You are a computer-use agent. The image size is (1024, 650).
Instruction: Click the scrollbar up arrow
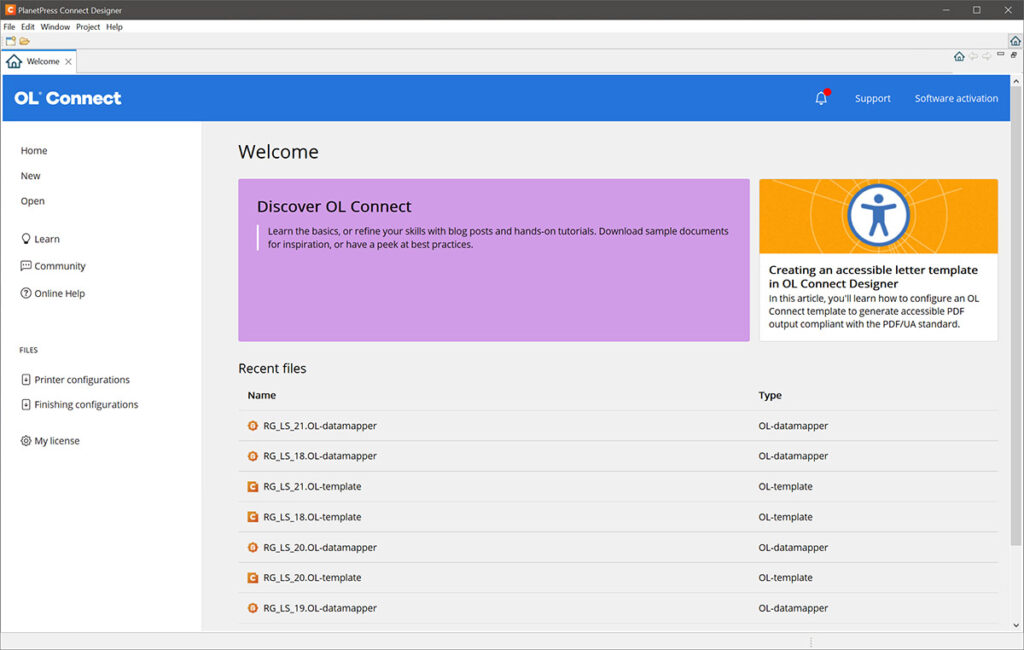(1016, 80)
